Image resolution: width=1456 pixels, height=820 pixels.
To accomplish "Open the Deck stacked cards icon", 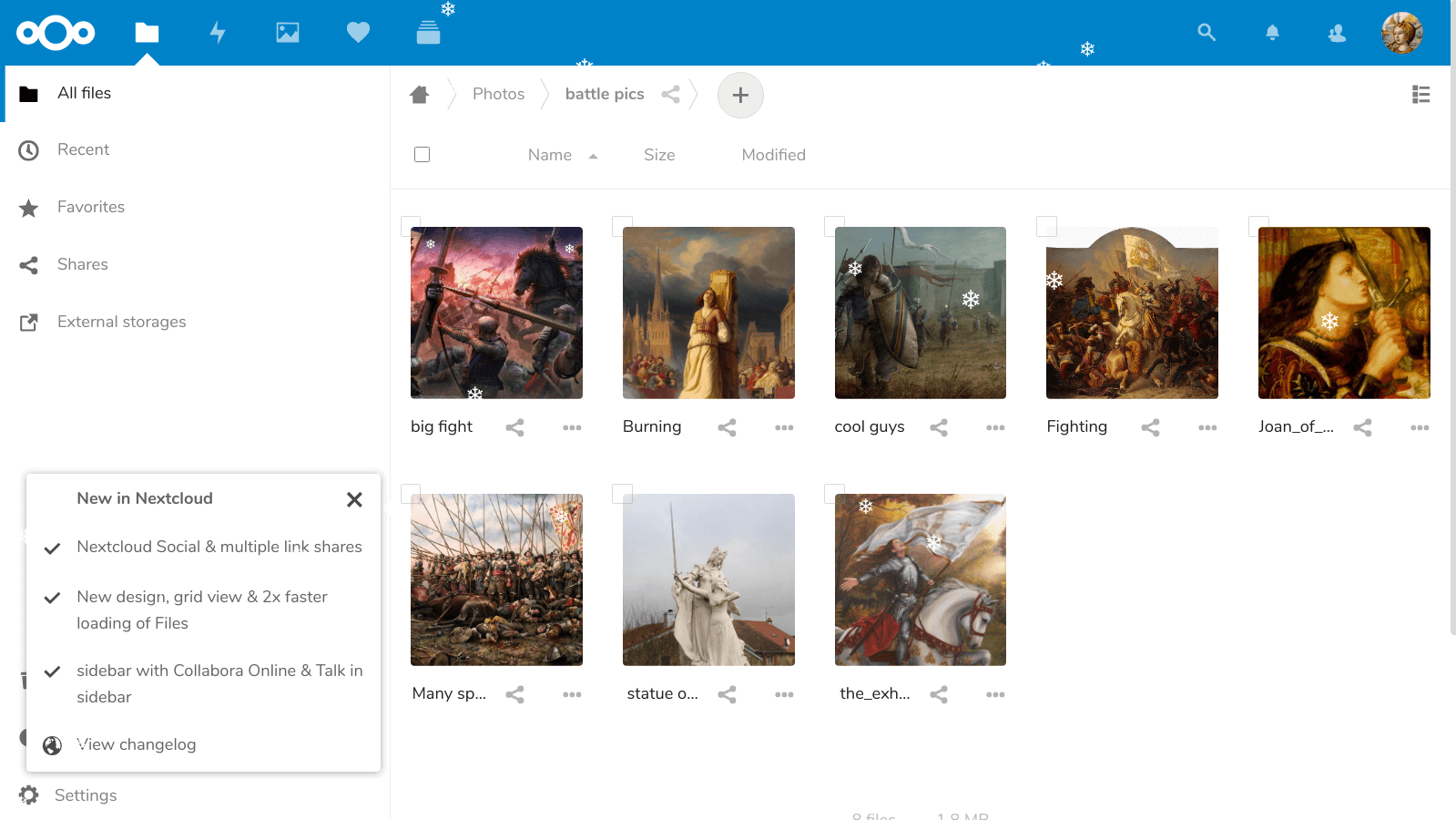I will pos(428,33).
